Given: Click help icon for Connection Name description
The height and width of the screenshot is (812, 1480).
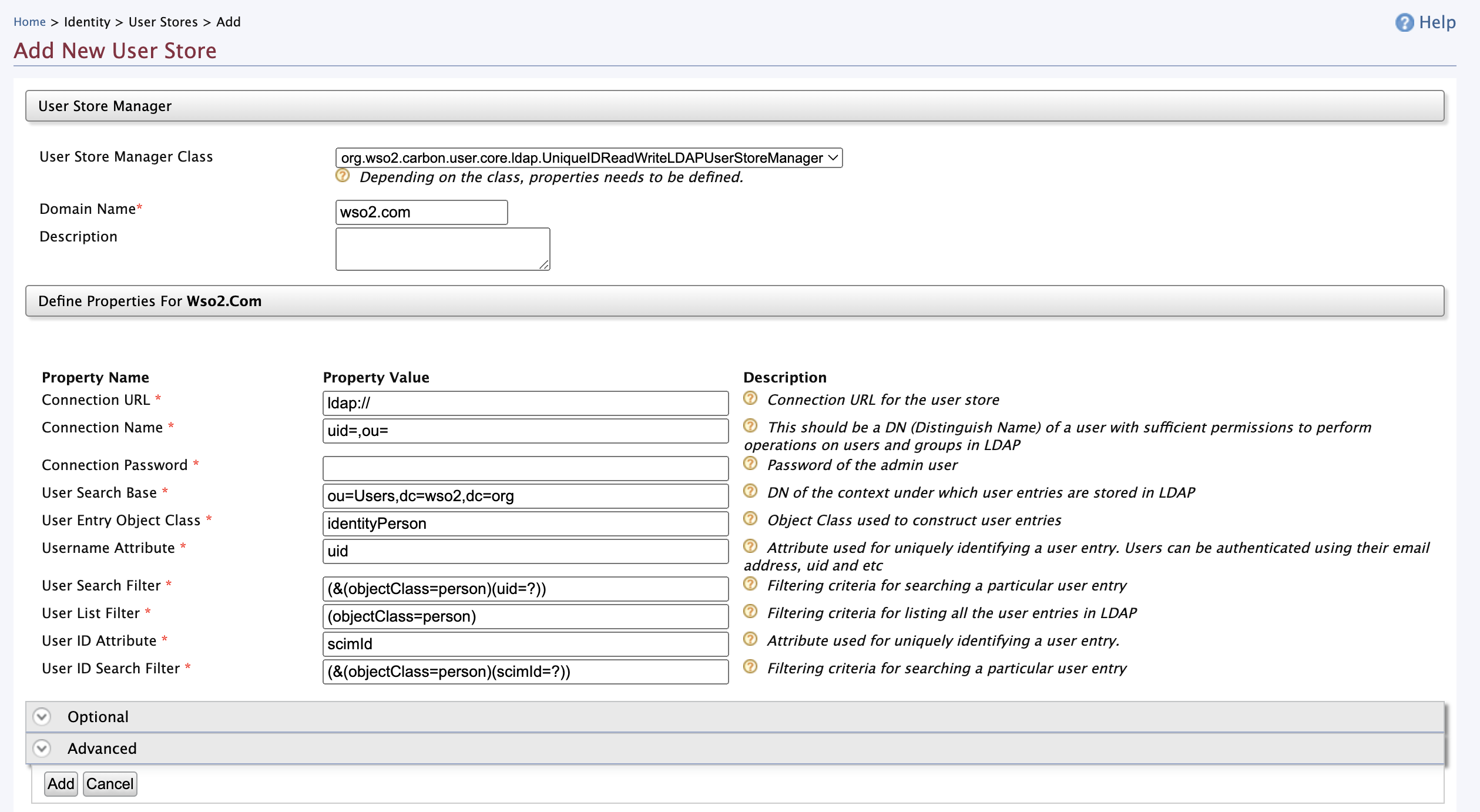Looking at the screenshot, I should tap(750, 426).
